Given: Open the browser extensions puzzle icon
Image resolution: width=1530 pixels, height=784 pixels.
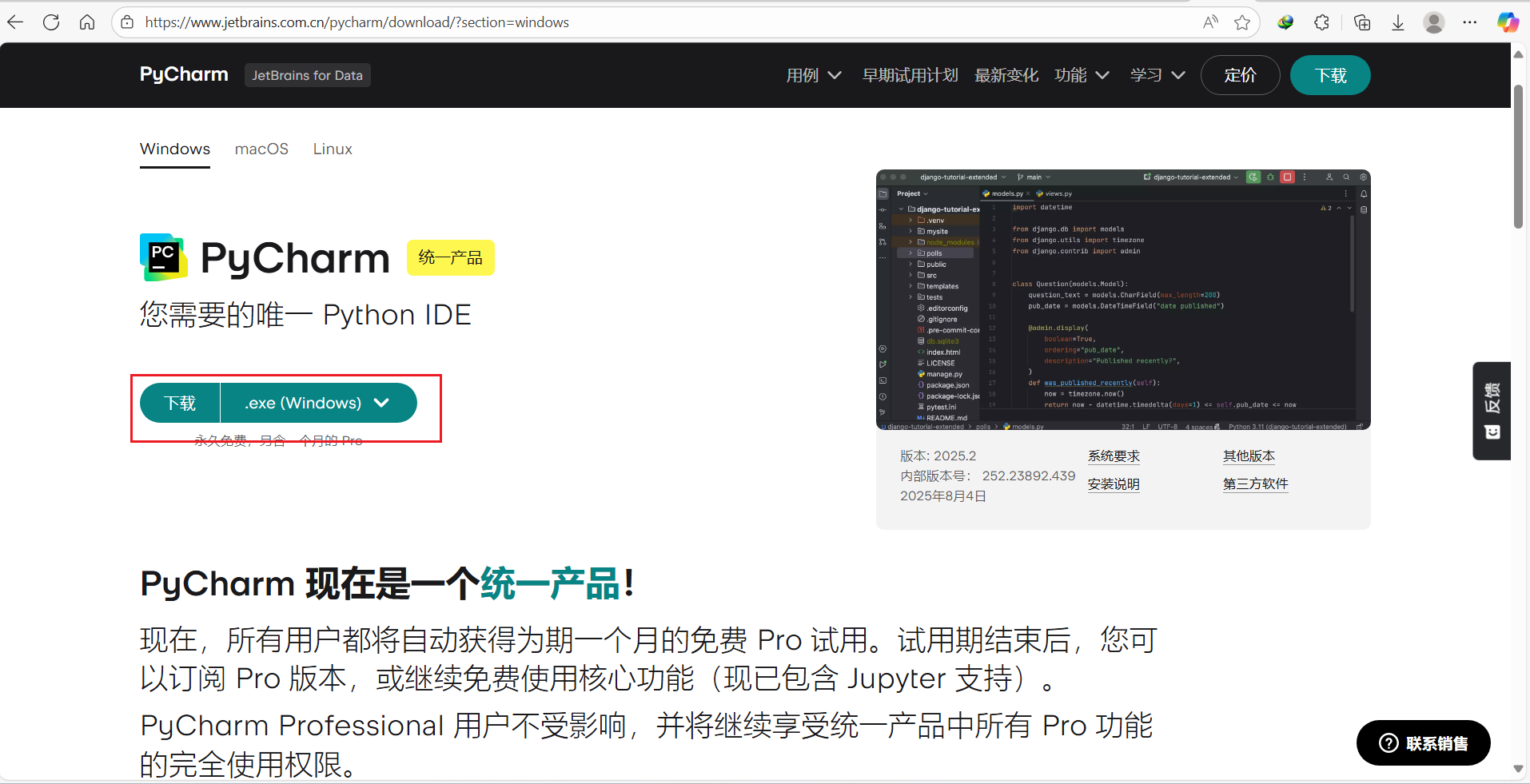Looking at the screenshot, I should [x=1322, y=22].
